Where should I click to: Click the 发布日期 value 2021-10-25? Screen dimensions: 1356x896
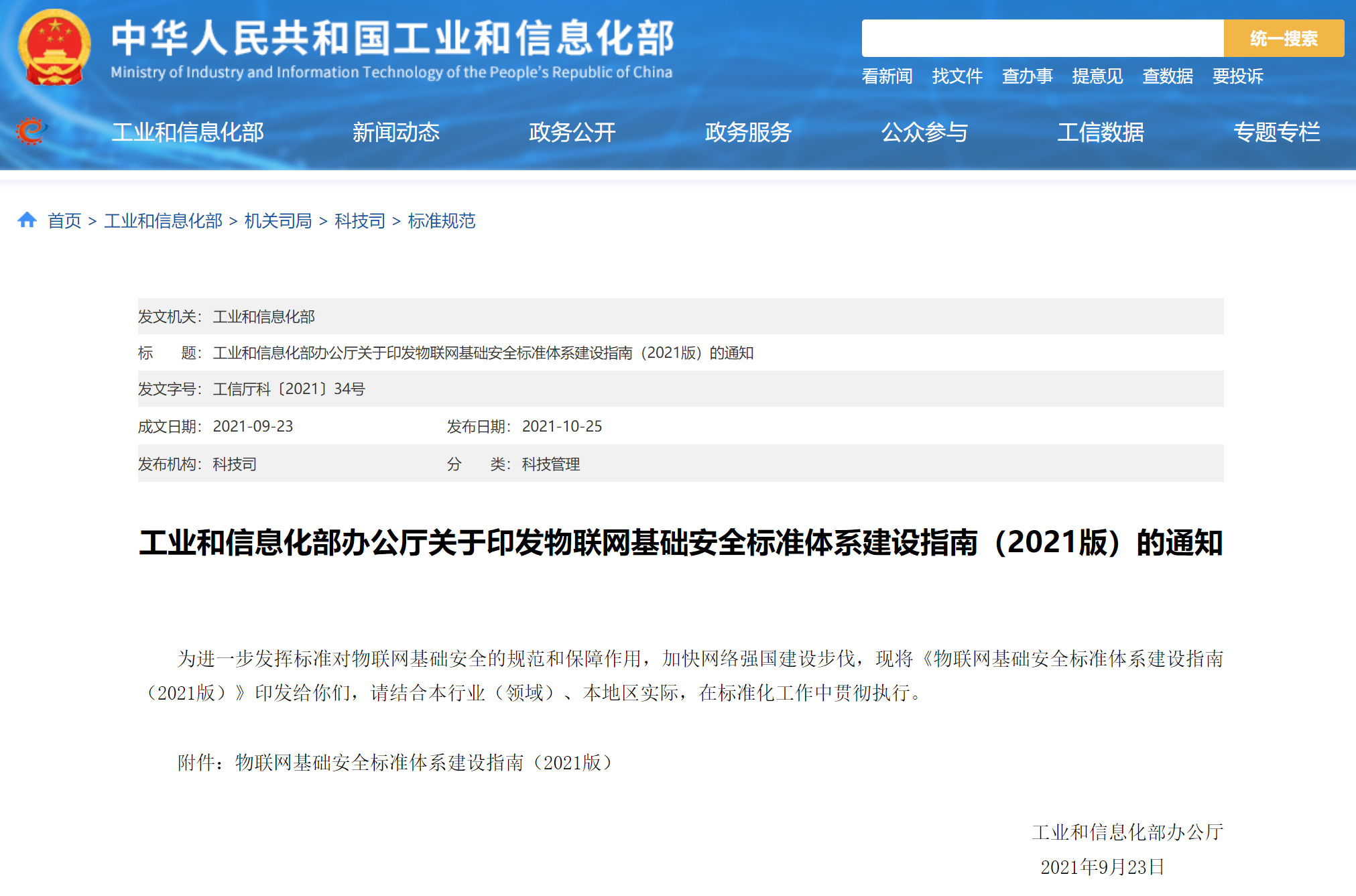click(x=562, y=426)
